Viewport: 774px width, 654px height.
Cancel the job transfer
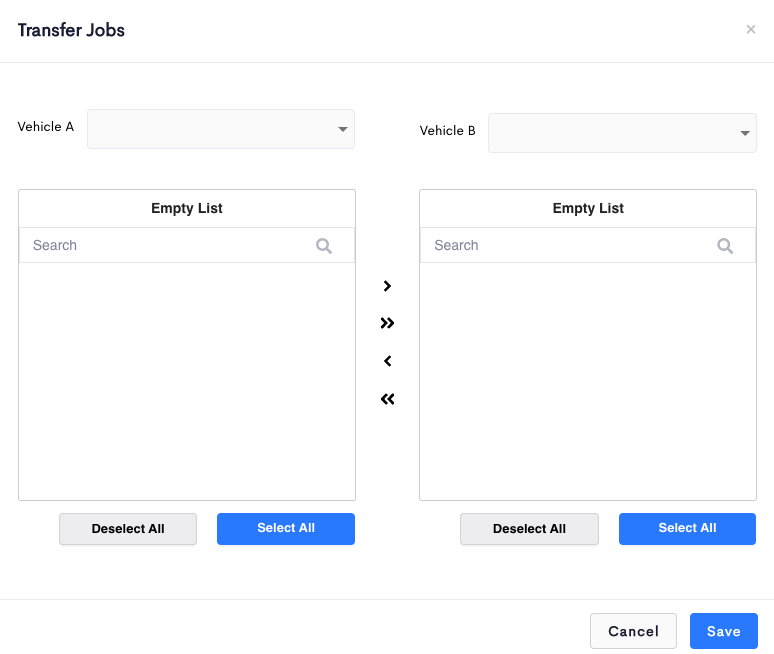point(633,631)
